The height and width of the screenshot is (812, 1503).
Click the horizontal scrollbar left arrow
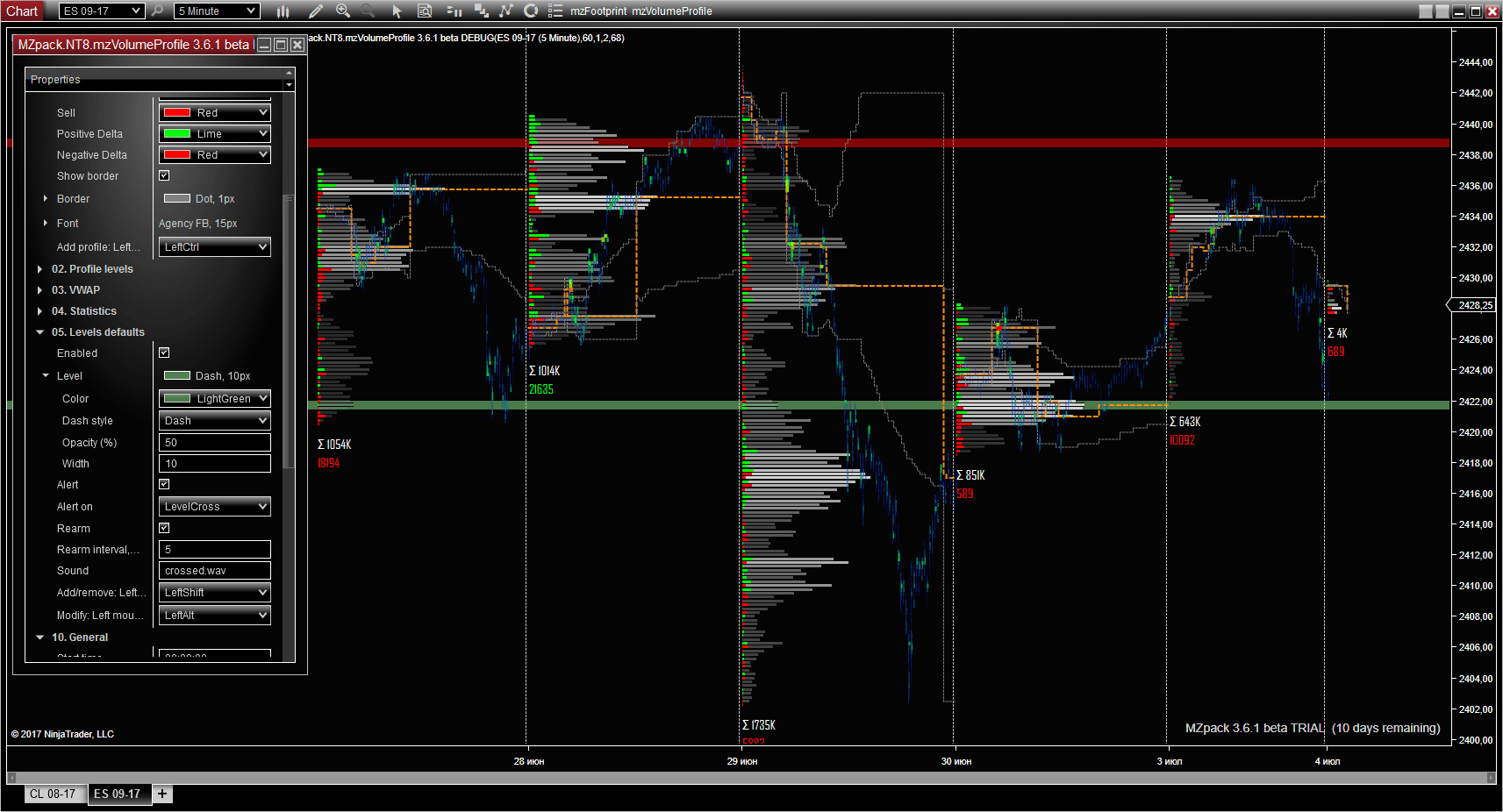coord(11,777)
